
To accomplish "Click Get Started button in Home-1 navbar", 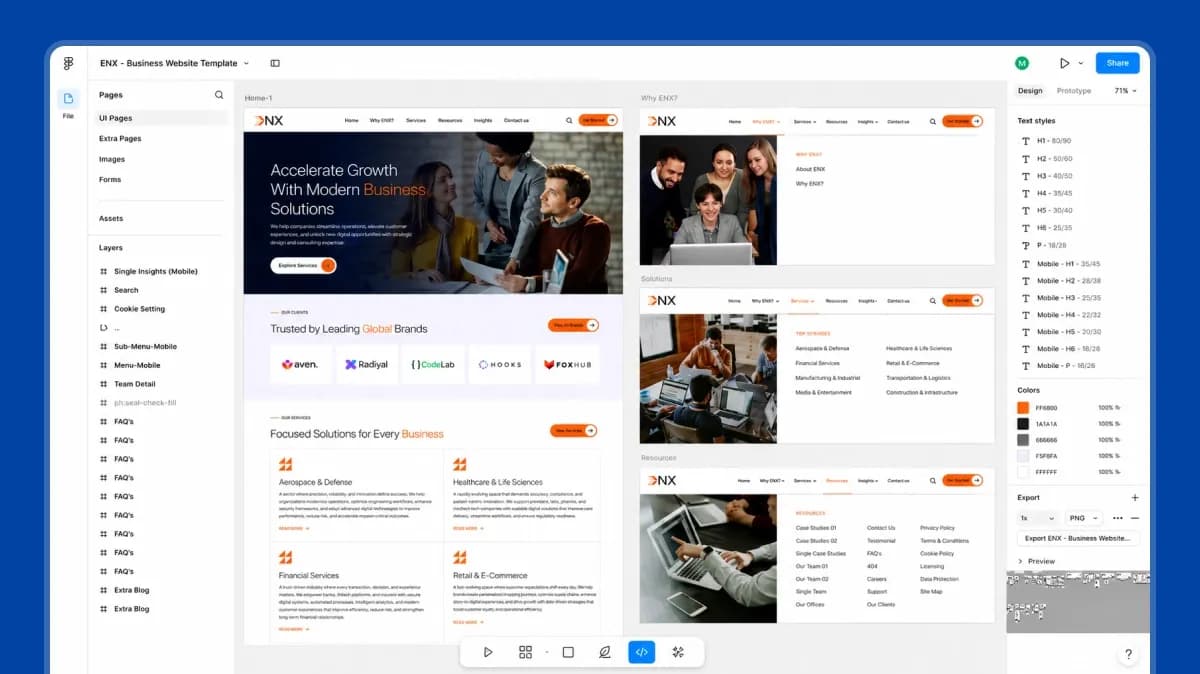I will [598, 120].
